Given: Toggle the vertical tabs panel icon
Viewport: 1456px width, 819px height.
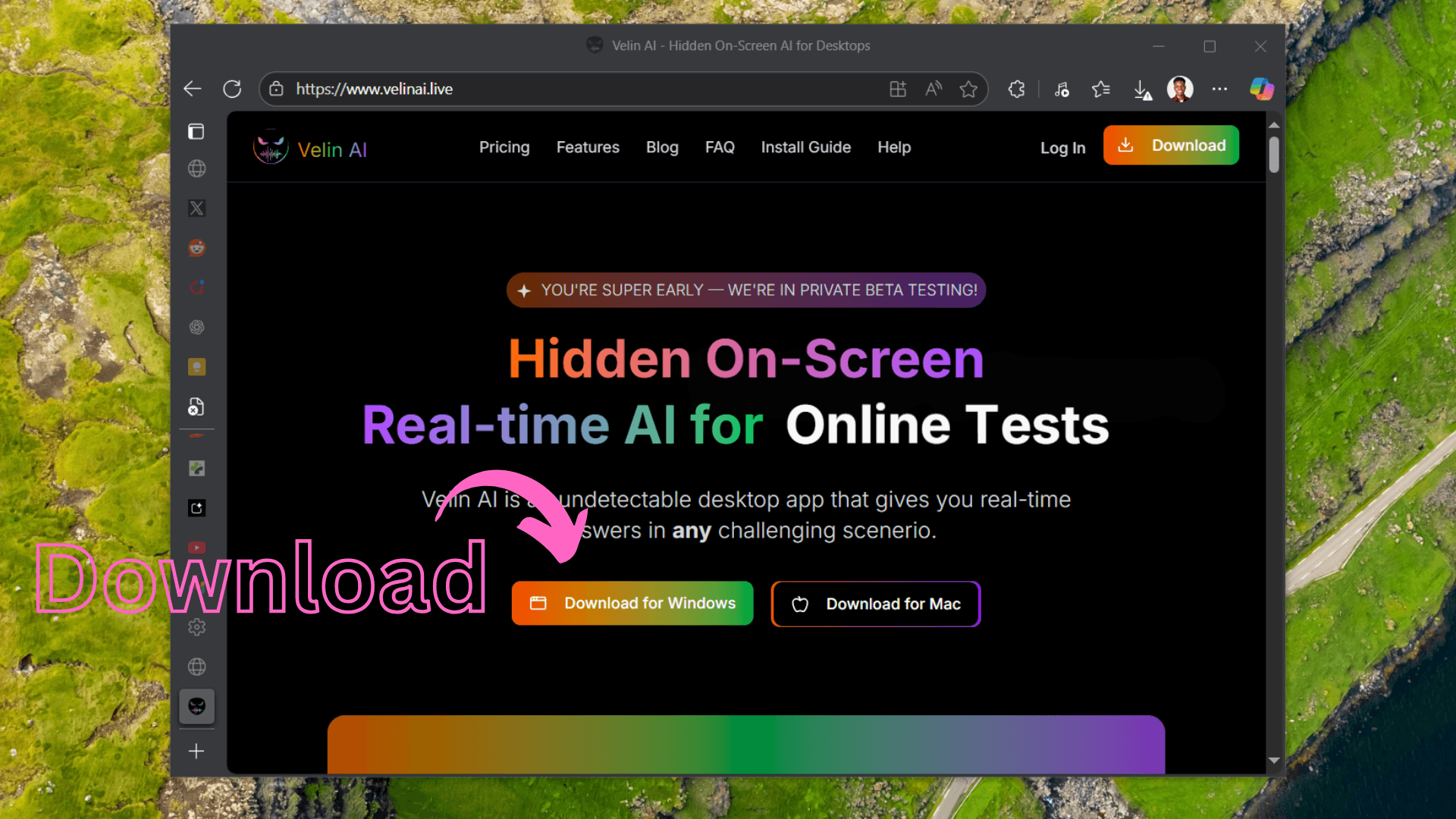Looking at the screenshot, I should tap(196, 132).
